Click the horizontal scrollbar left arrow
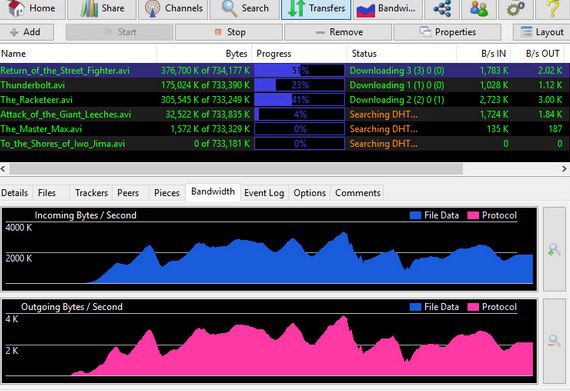Viewport: 570px width, 391px height. point(3,169)
